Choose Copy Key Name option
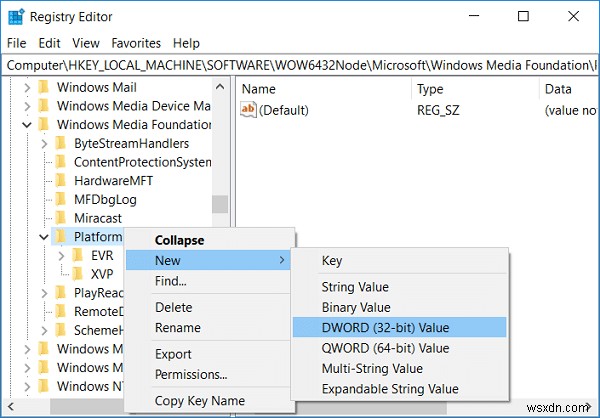This screenshot has height=418, width=600. click(210, 401)
